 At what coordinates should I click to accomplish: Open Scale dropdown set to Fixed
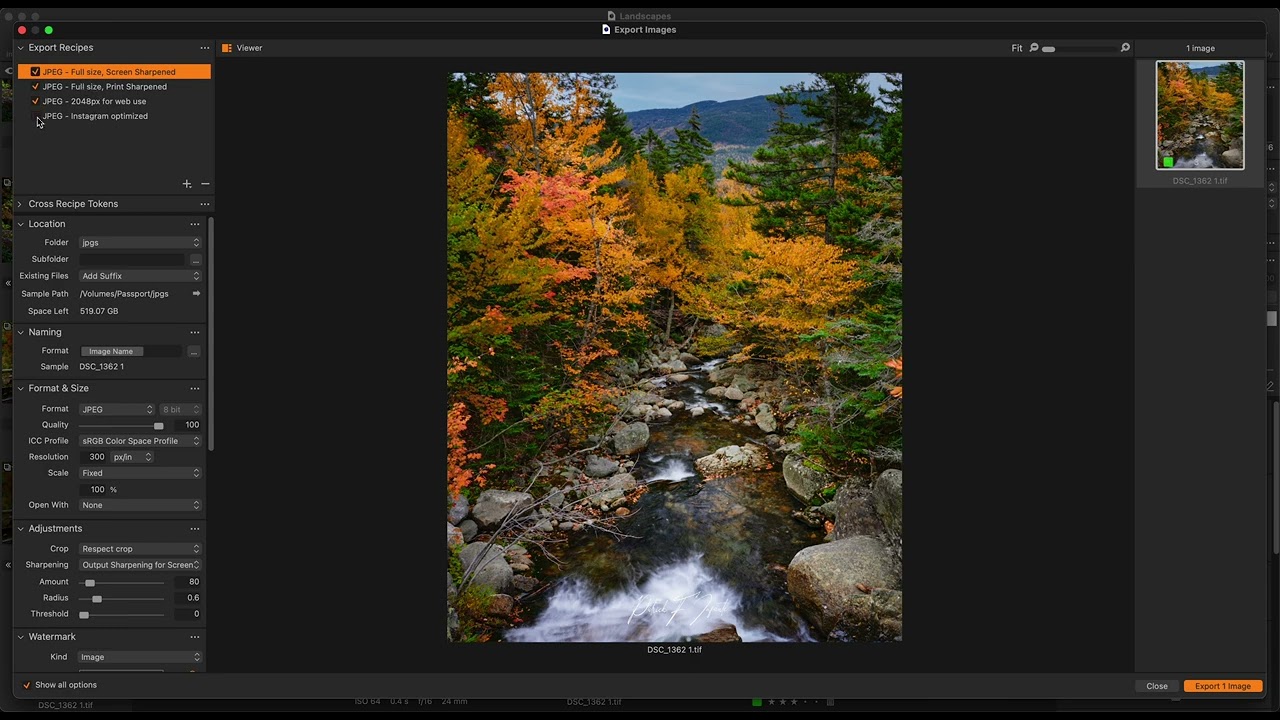click(140, 473)
